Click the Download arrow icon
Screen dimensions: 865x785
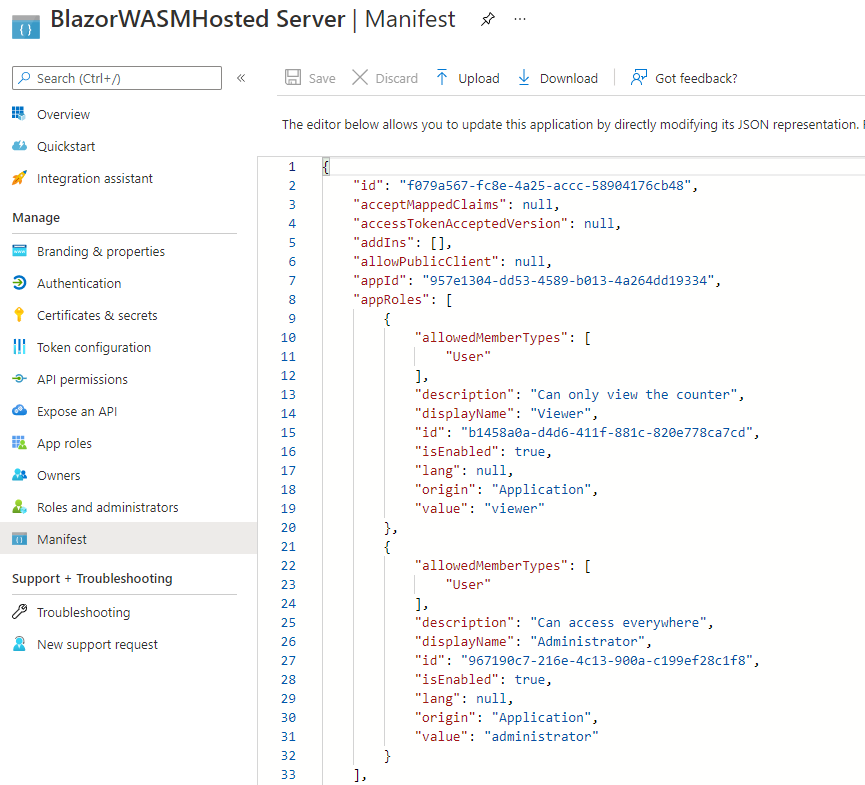(524, 78)
